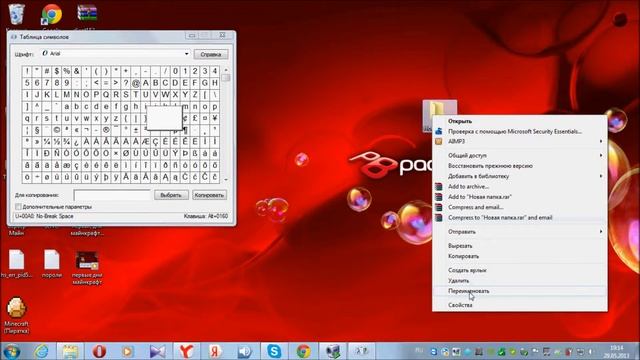
Task: Click the red Y Yandex taskbar icon
Action: (186, 351)
